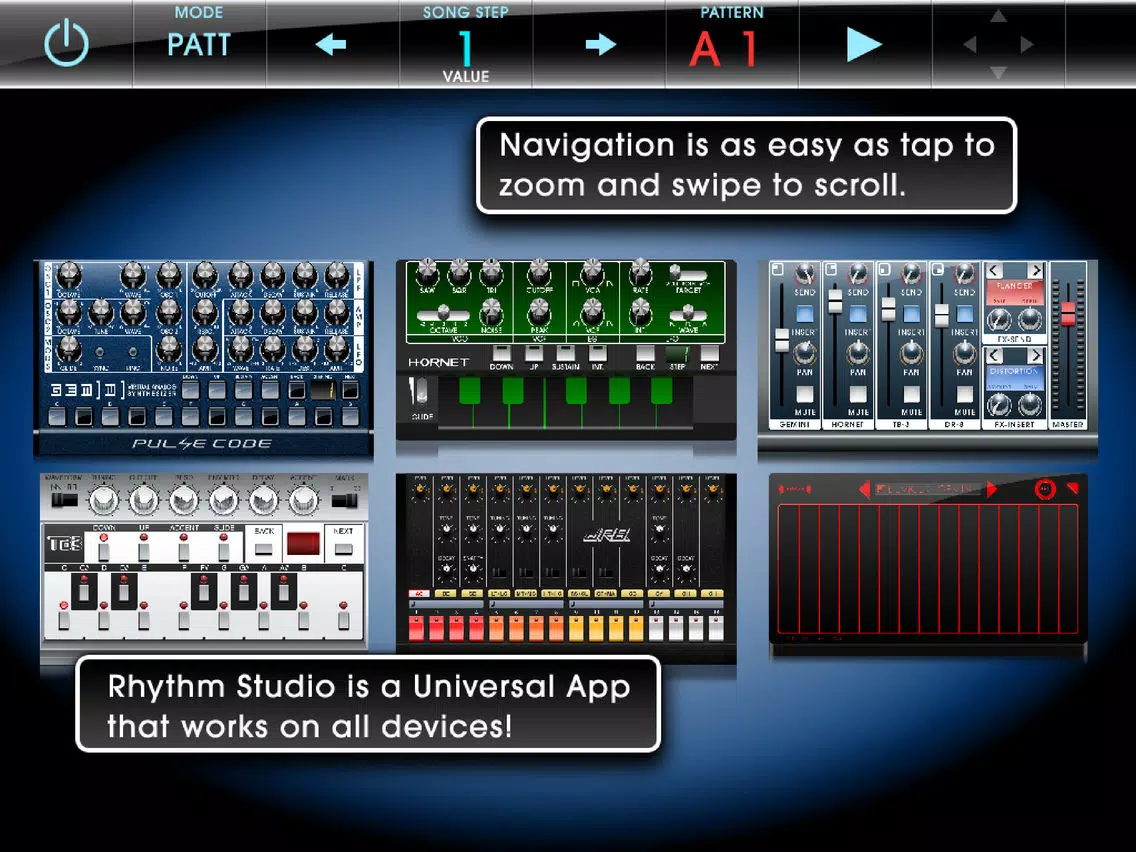Screen dimensions: 1136x852
Task: Mute the TB-3 mixer channel
Action: point(911,394)
